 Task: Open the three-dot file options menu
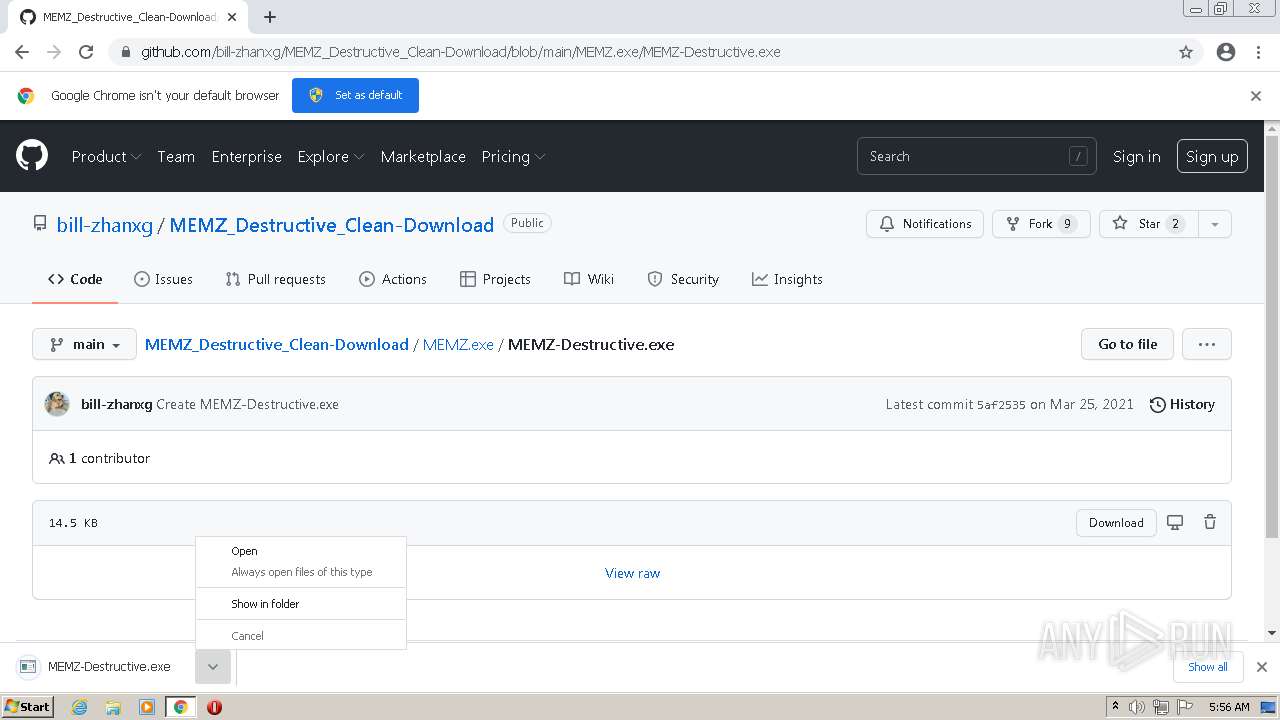pyautogui.click(x=1207, y=344)
